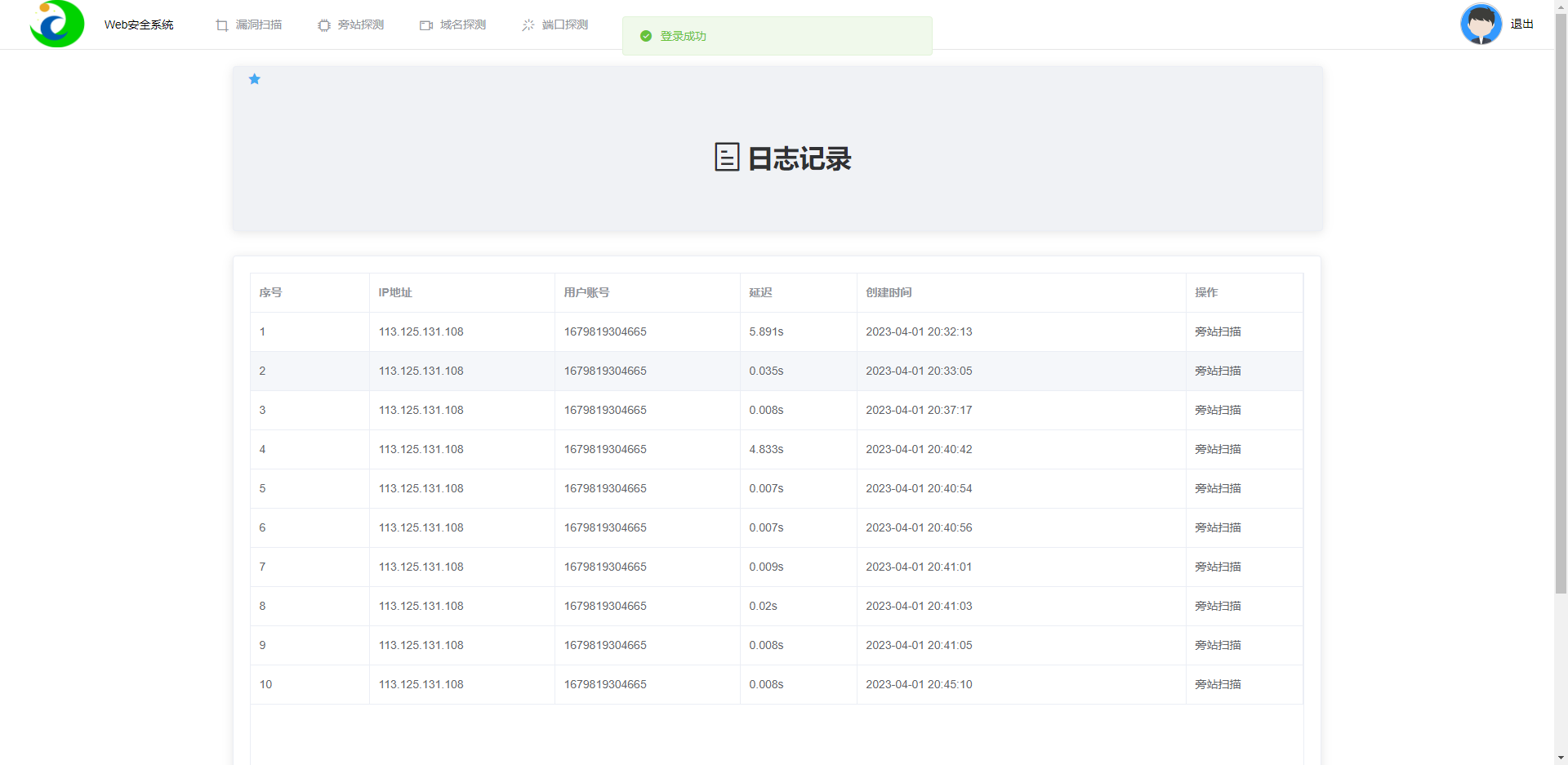Open the 漏洞扫描 menu item
The height and width of the screenshot is (765, 1568).
point(249,25)
